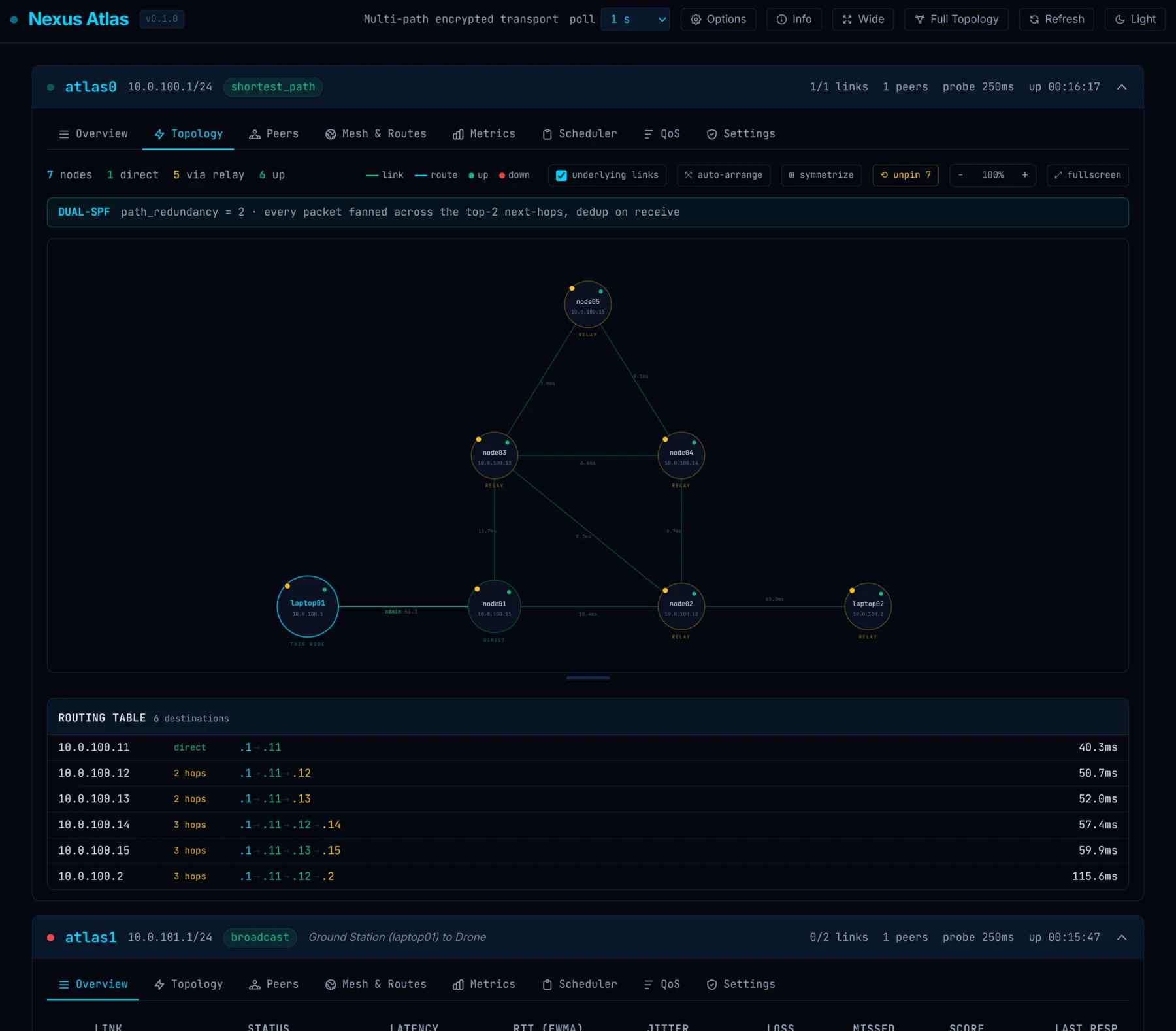Select the node01 direct node
The image size is (1176, 1031).
pyautogui.click(x=495, y=607)
